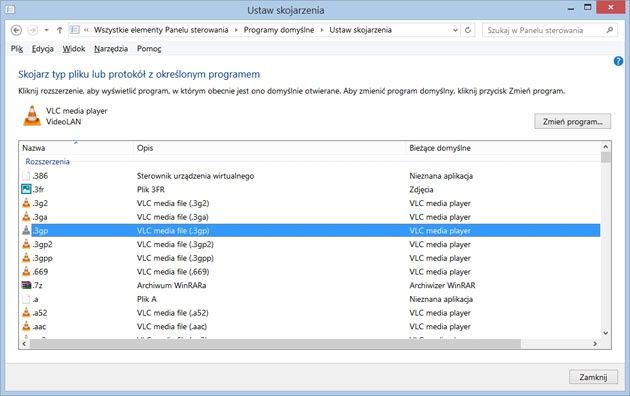630x396 pixels.
Task: Open the Pomoc menu
Action: (x=149, y=49)
